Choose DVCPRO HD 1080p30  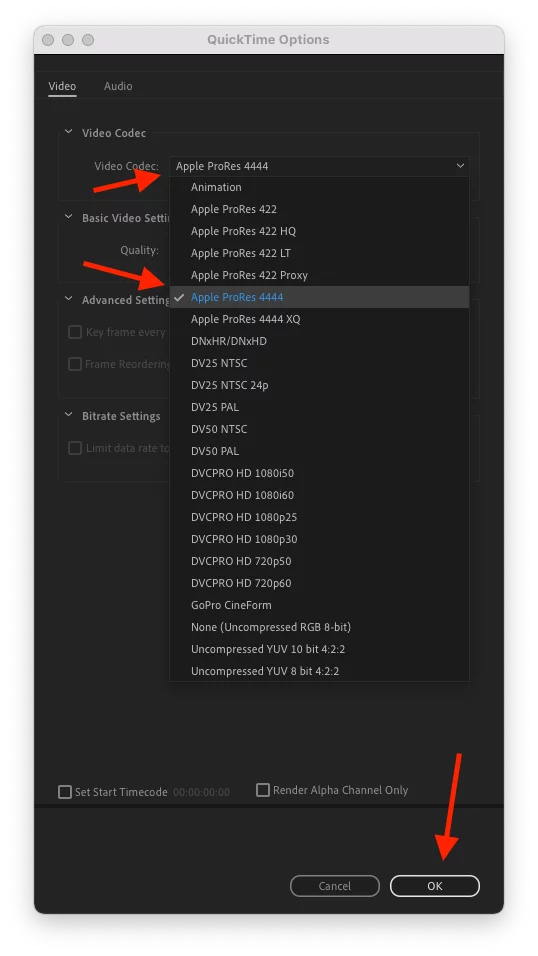[x=319, y=539]
